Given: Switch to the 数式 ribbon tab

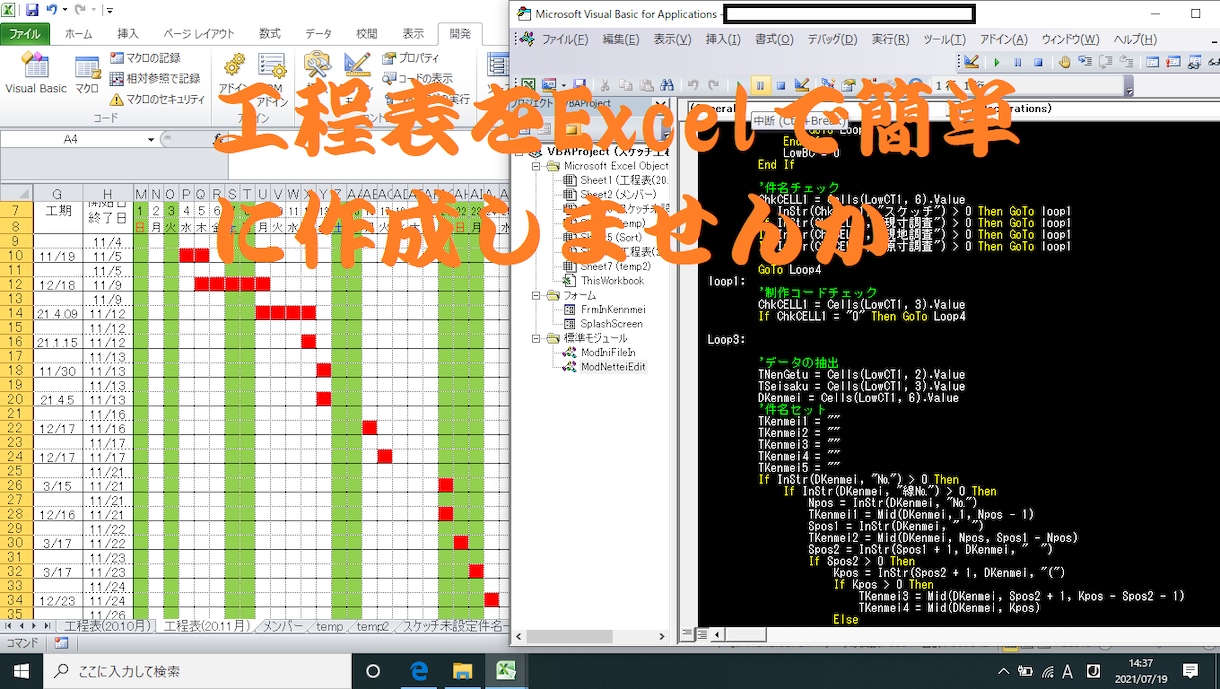Looking at the screenshot, I should point(270,33).
